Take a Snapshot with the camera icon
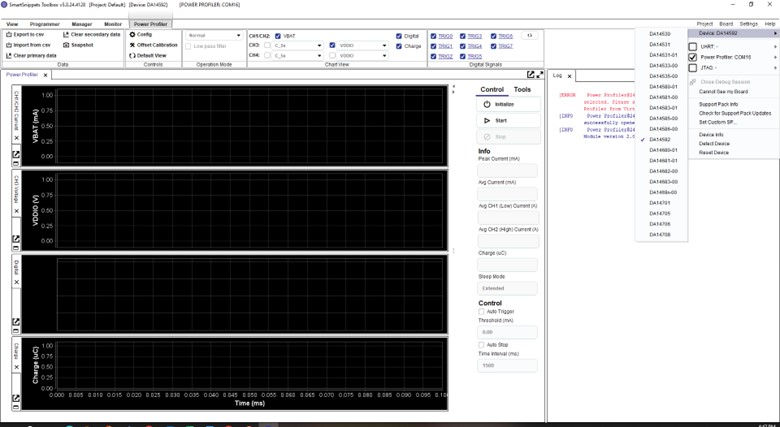 (66, 45)
